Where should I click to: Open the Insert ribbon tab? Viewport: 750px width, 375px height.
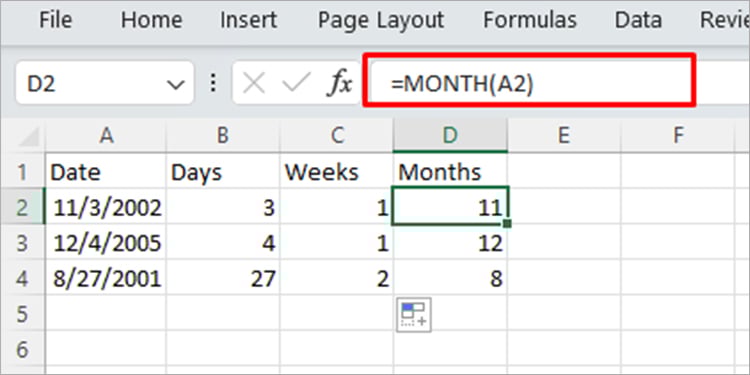[248, 20]
